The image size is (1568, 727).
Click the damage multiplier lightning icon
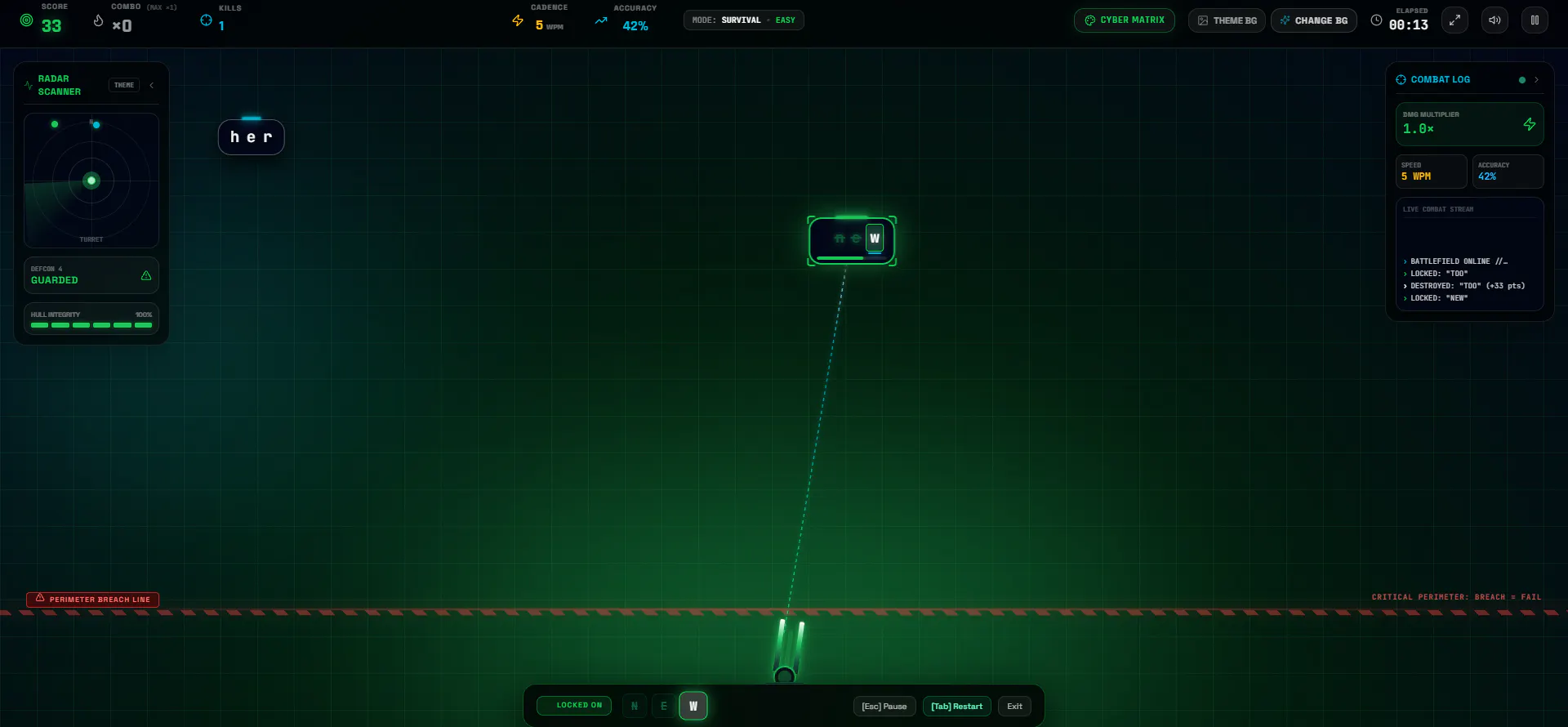(x=1530, y=124)
